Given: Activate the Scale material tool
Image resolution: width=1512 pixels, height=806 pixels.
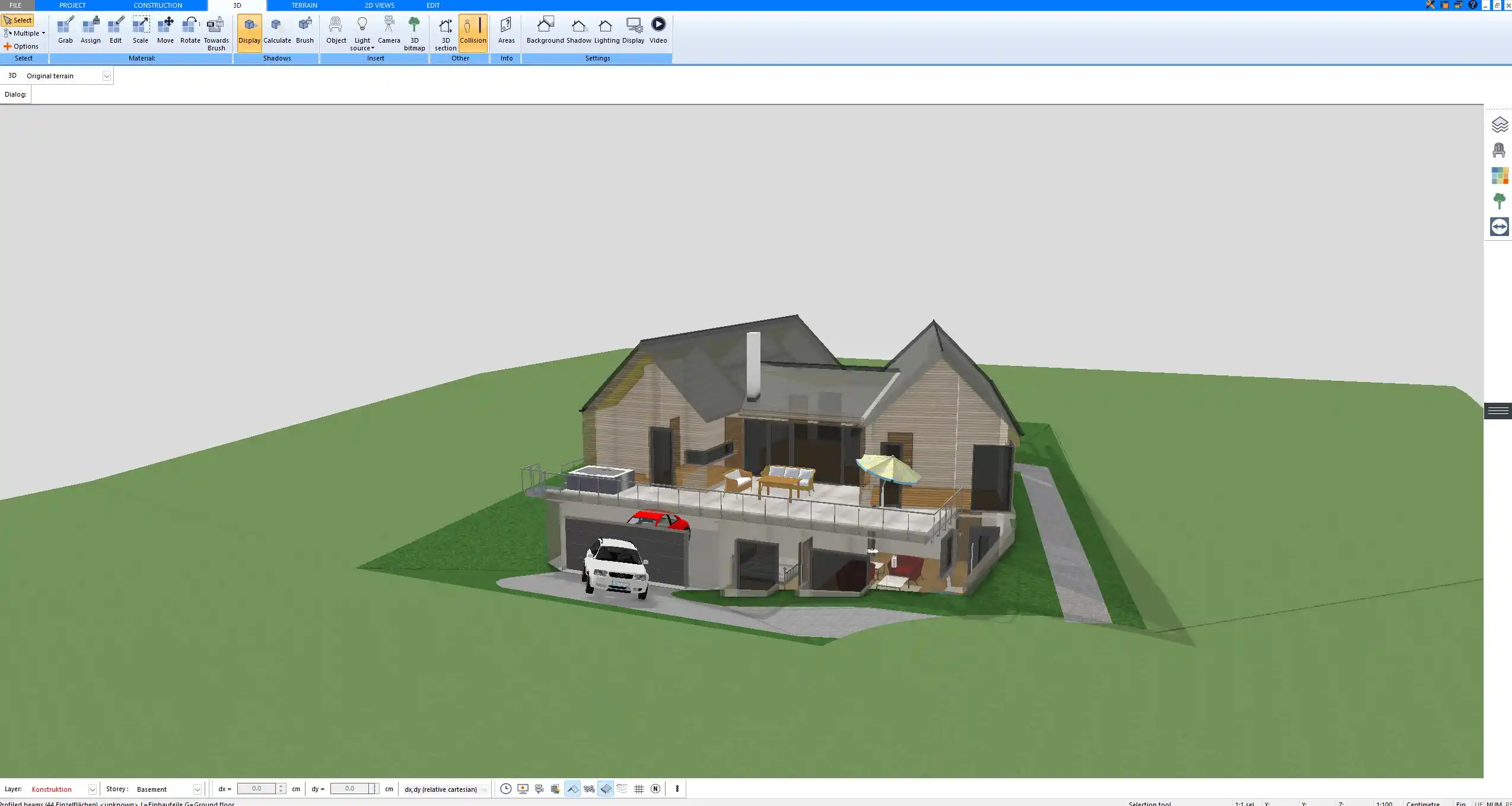Looking at the screenshot, I should (140, 28).
